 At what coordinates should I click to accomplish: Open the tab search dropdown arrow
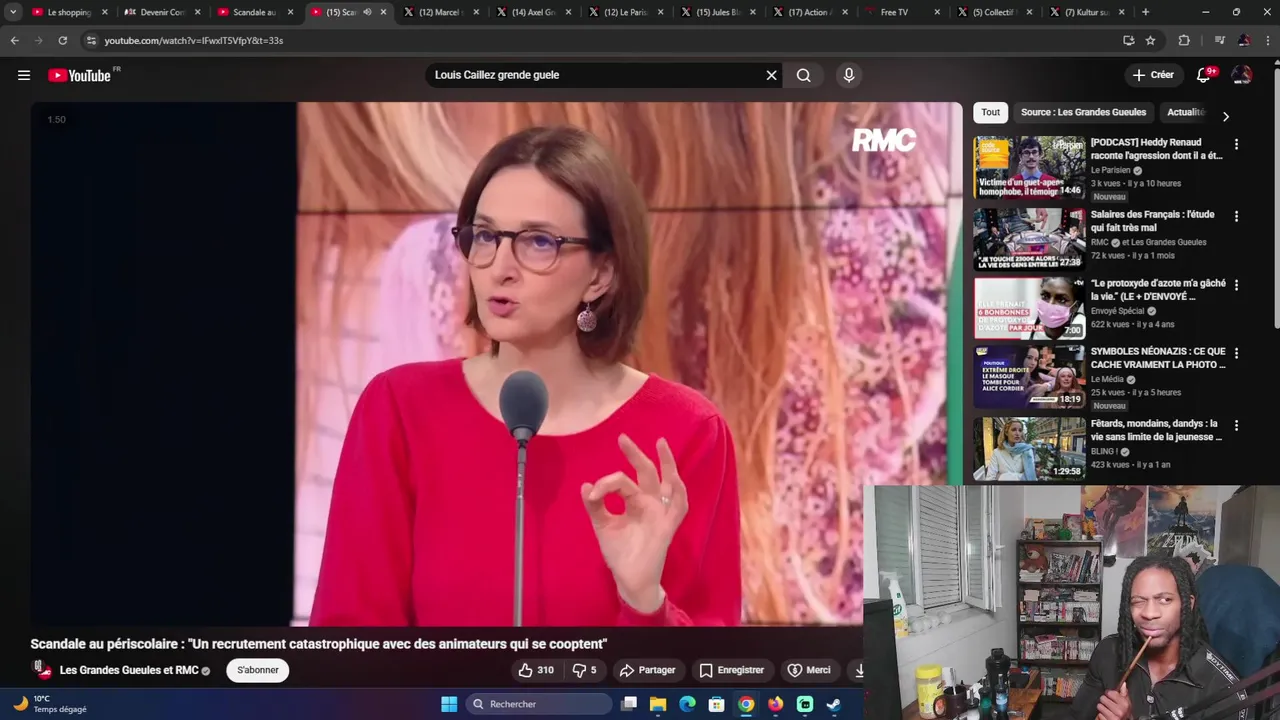coord(13,12)
